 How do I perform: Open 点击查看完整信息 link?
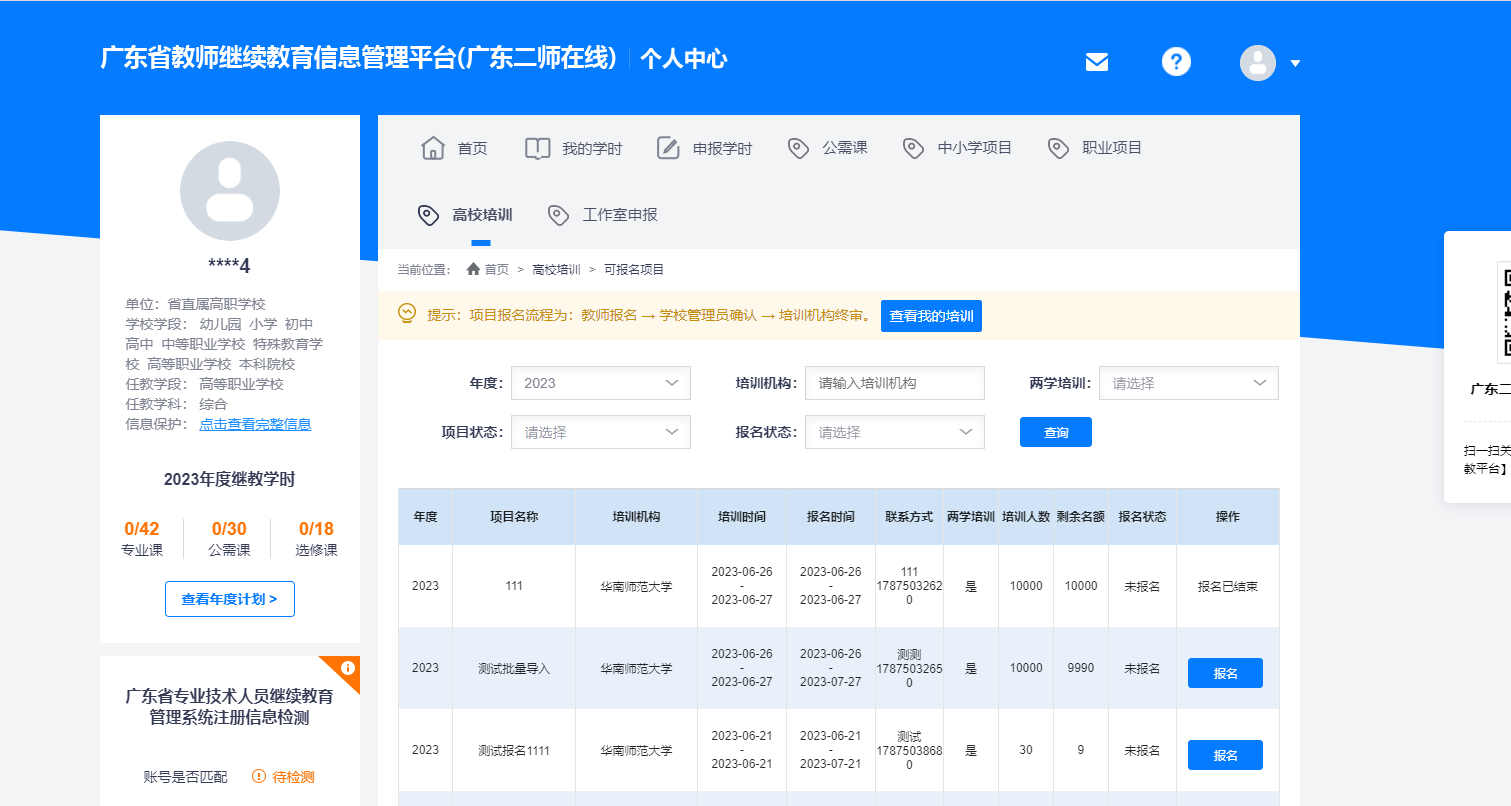(x=255, y=424)
